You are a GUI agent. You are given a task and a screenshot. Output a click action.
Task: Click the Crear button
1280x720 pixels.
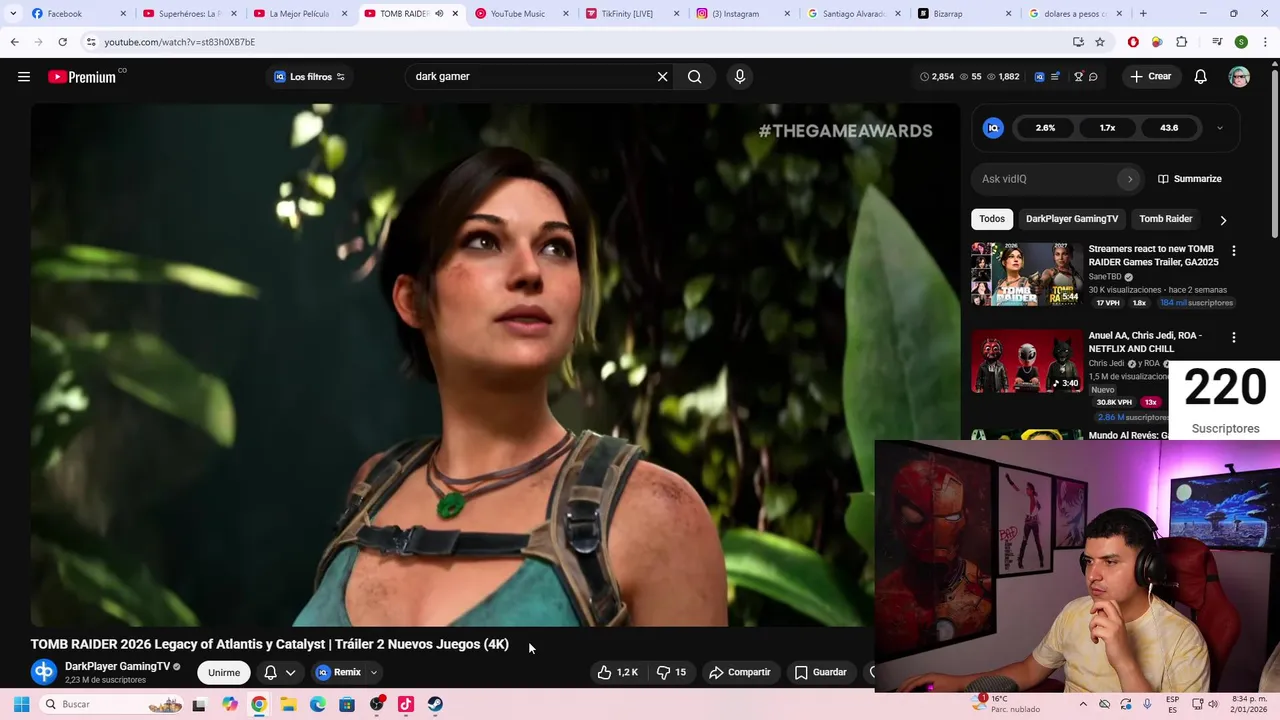(1150, 77)
